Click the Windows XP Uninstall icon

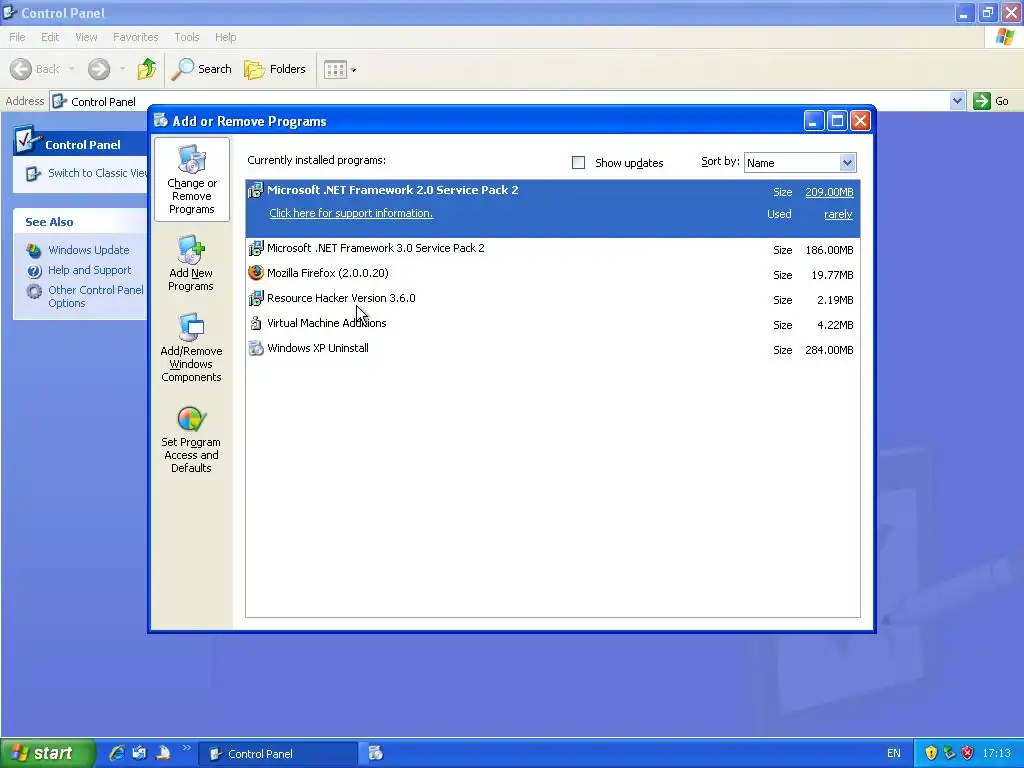click(x=256, y=348)
